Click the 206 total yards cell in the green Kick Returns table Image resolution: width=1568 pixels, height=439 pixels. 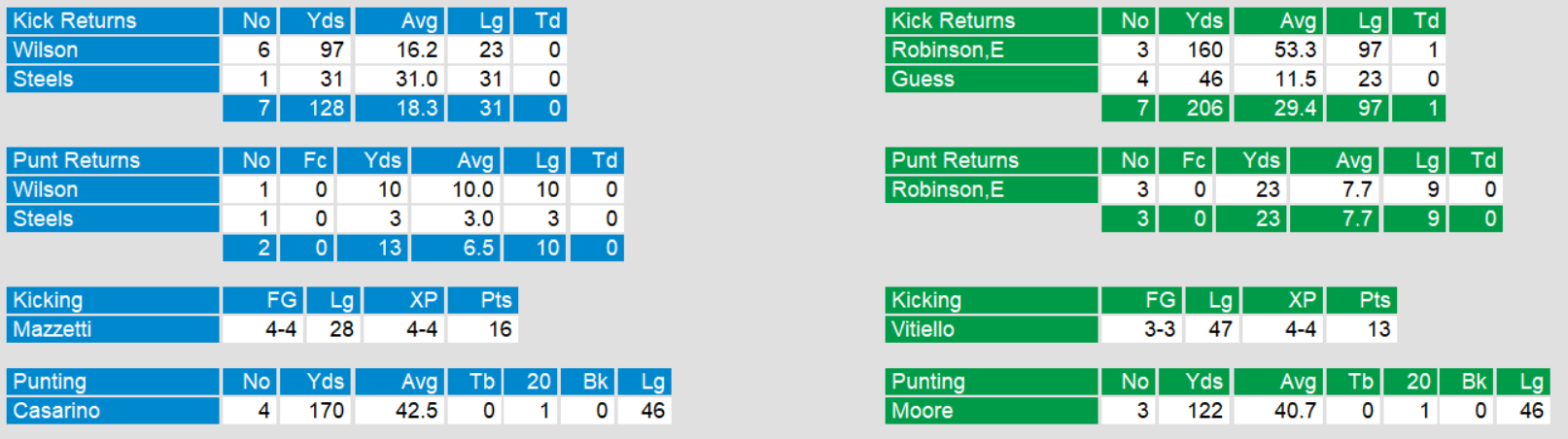pos(1204,108)
